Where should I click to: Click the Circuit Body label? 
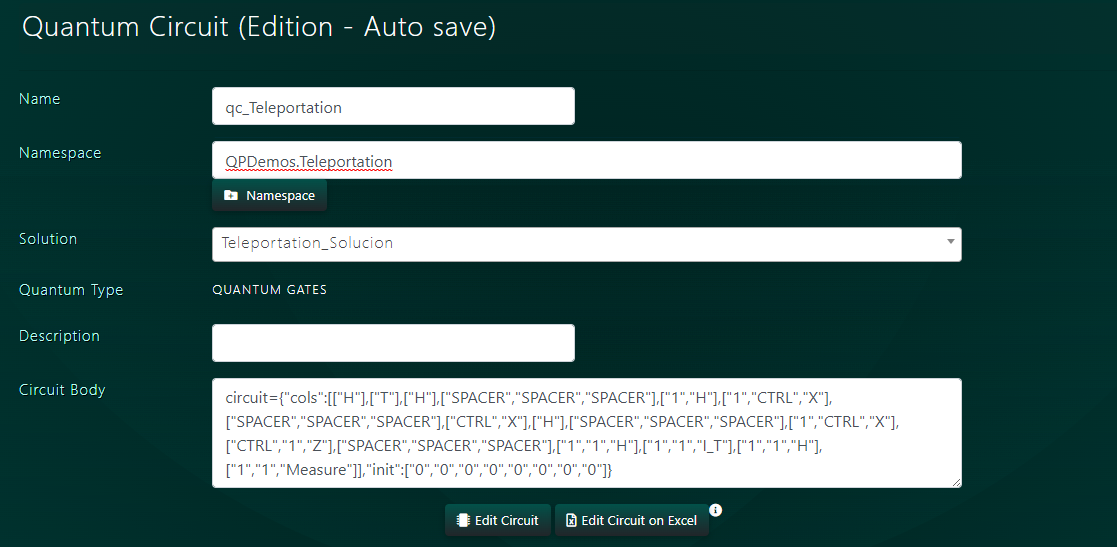coord(62,390)
